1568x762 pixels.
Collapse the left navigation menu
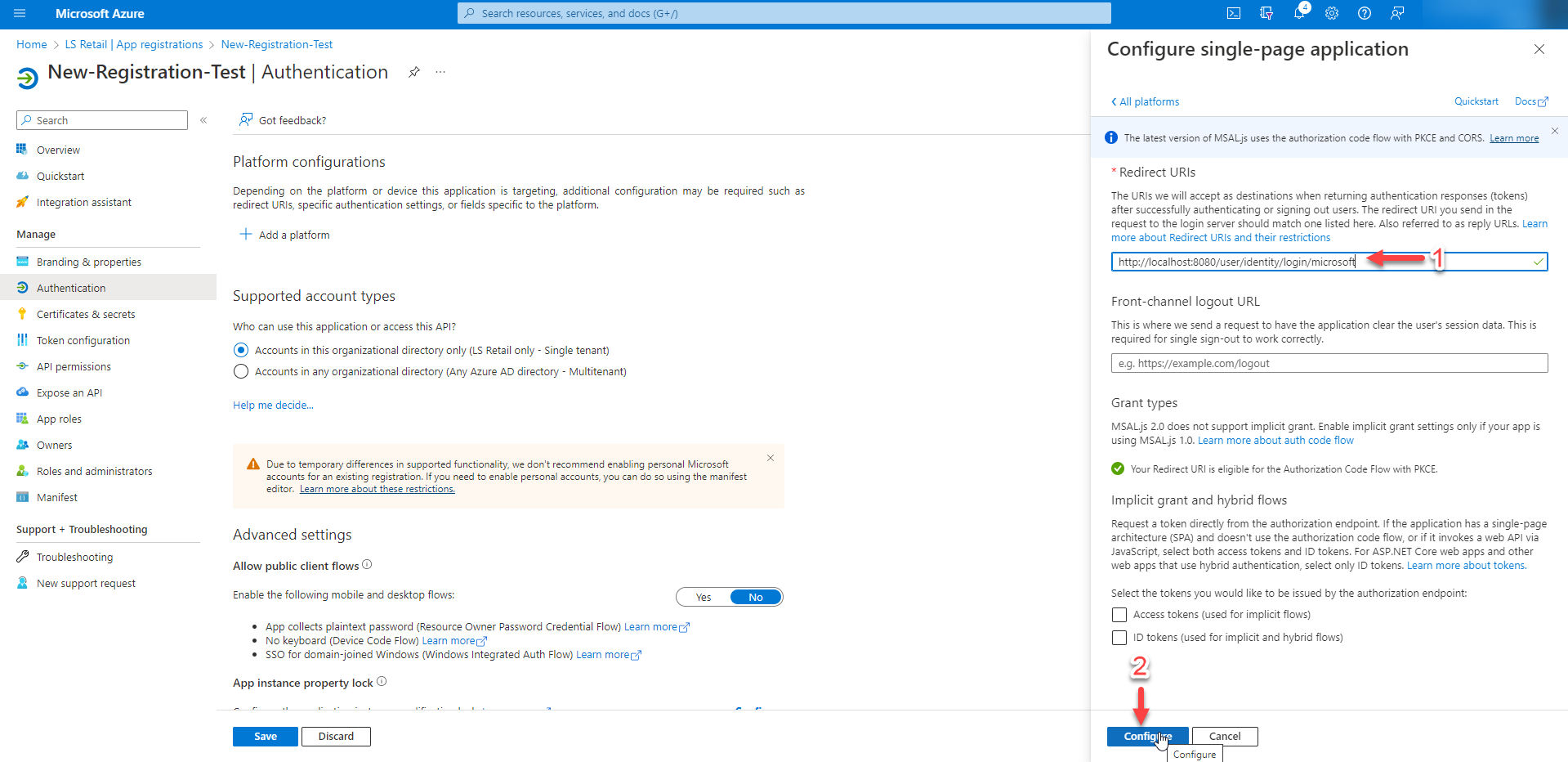203,120
